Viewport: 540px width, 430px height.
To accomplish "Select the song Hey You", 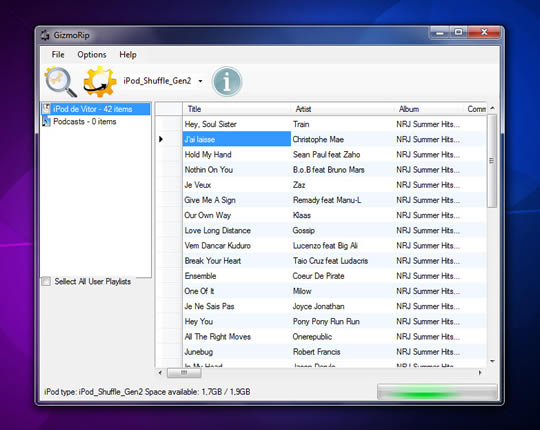I will (236, 321).
